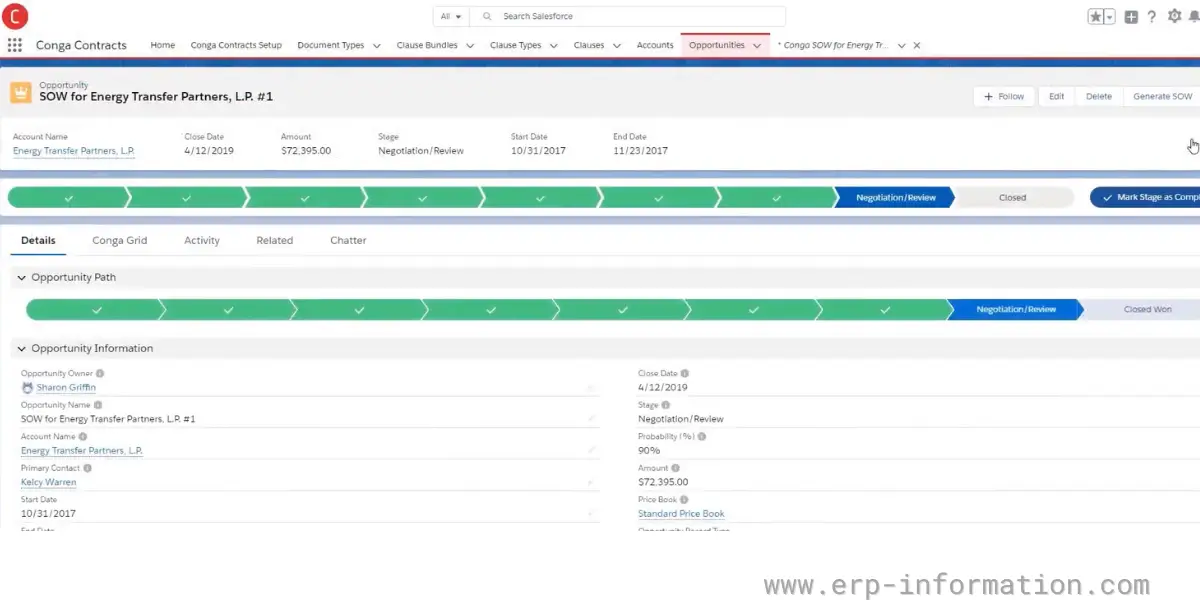The height and width of the screenshot is (600, 1200).
Task: Open the Opportunities nav tab
Action: coord(716,45)
